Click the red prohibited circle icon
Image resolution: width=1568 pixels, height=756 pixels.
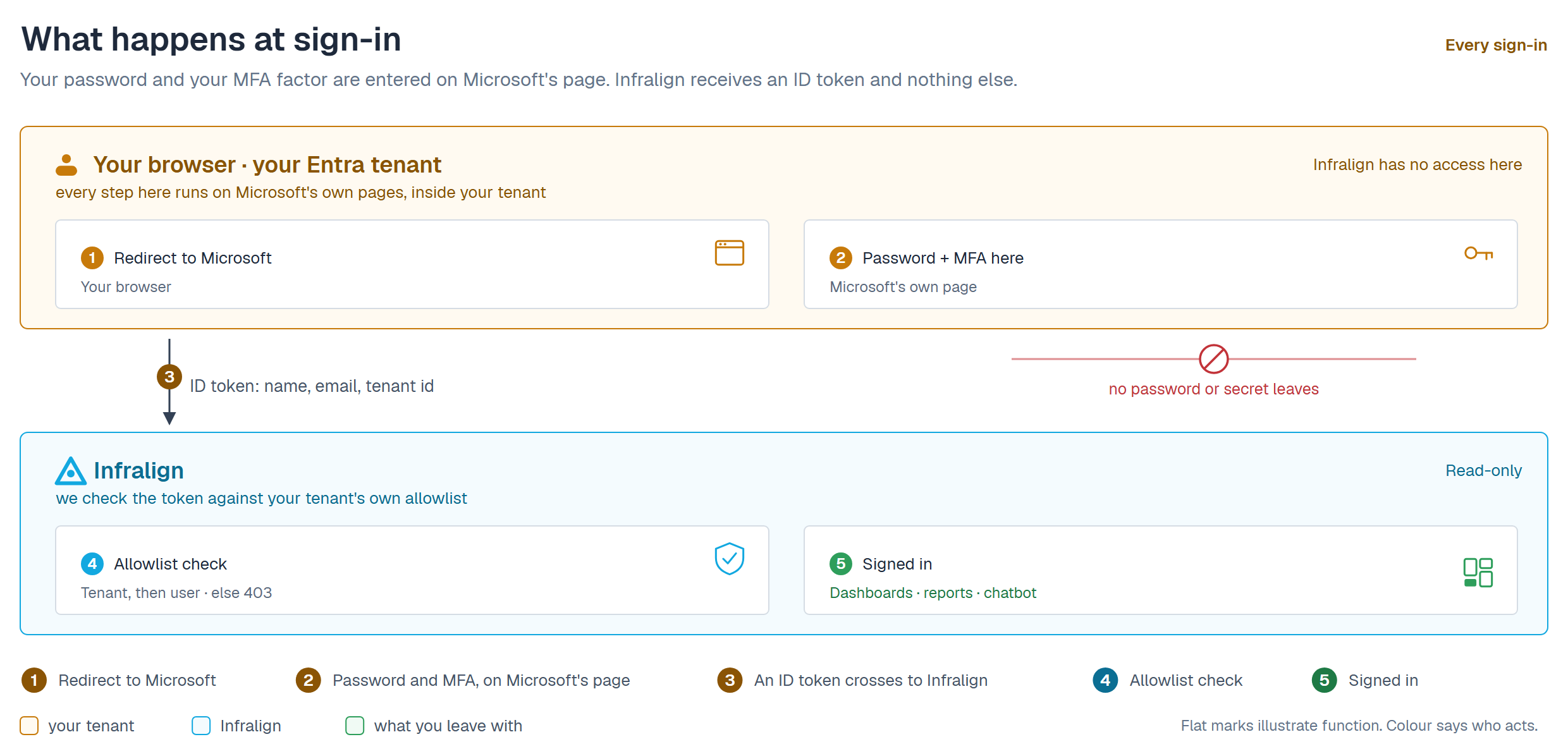pos(1213,359)
